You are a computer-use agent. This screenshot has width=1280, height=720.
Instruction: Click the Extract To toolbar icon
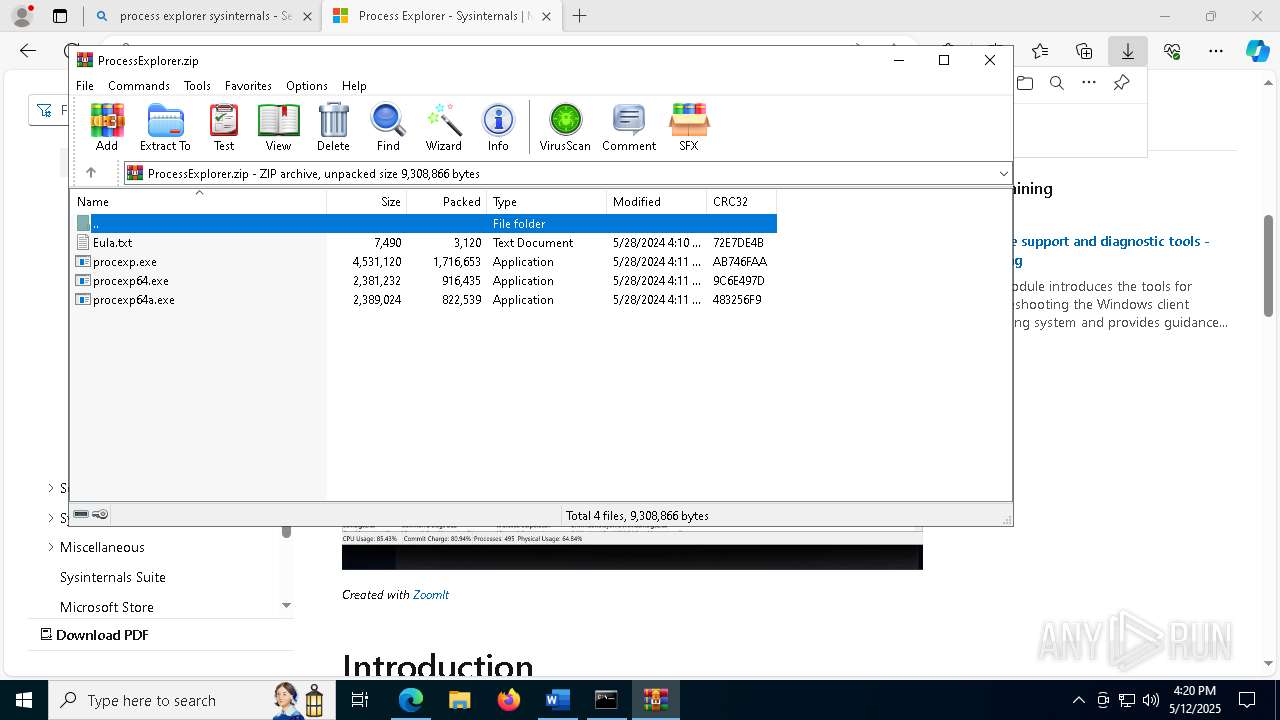click(165, 127)
